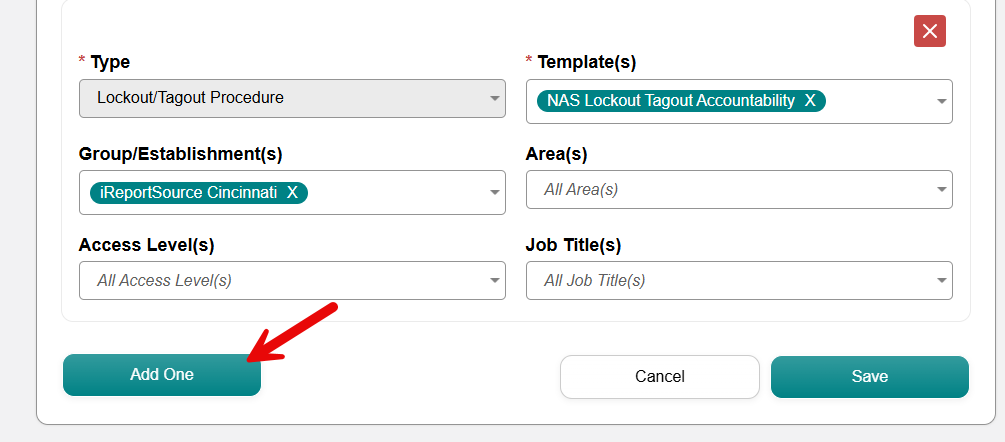Click the red X delete button
The width and height of the screenshot is (1005, 442).
tap(929, 31)
